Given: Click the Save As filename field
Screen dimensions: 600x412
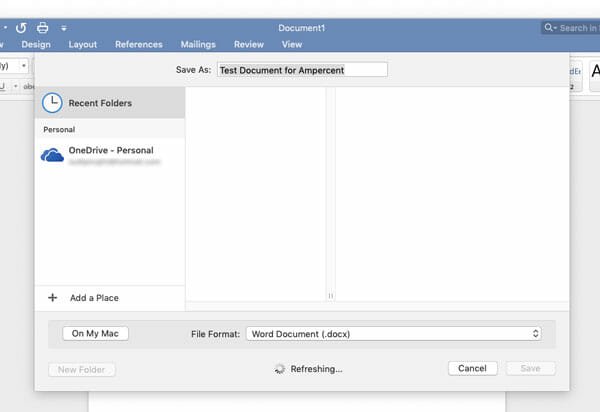Looking at the screenshot, I should coord(302,70).
